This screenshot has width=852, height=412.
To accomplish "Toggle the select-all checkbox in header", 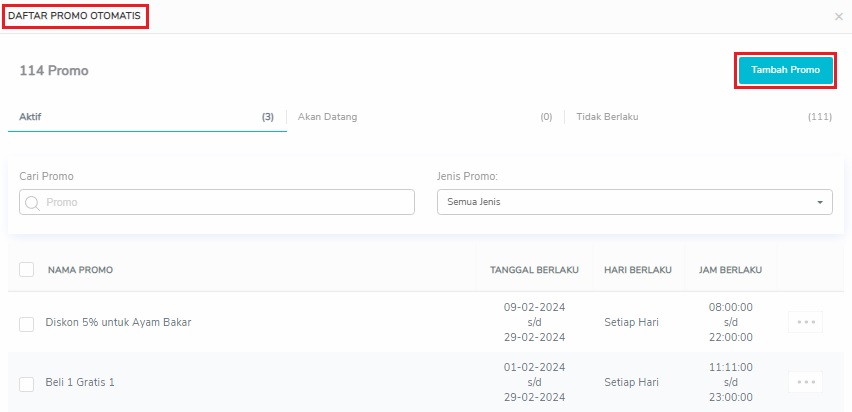I will (x=27, y=269).
